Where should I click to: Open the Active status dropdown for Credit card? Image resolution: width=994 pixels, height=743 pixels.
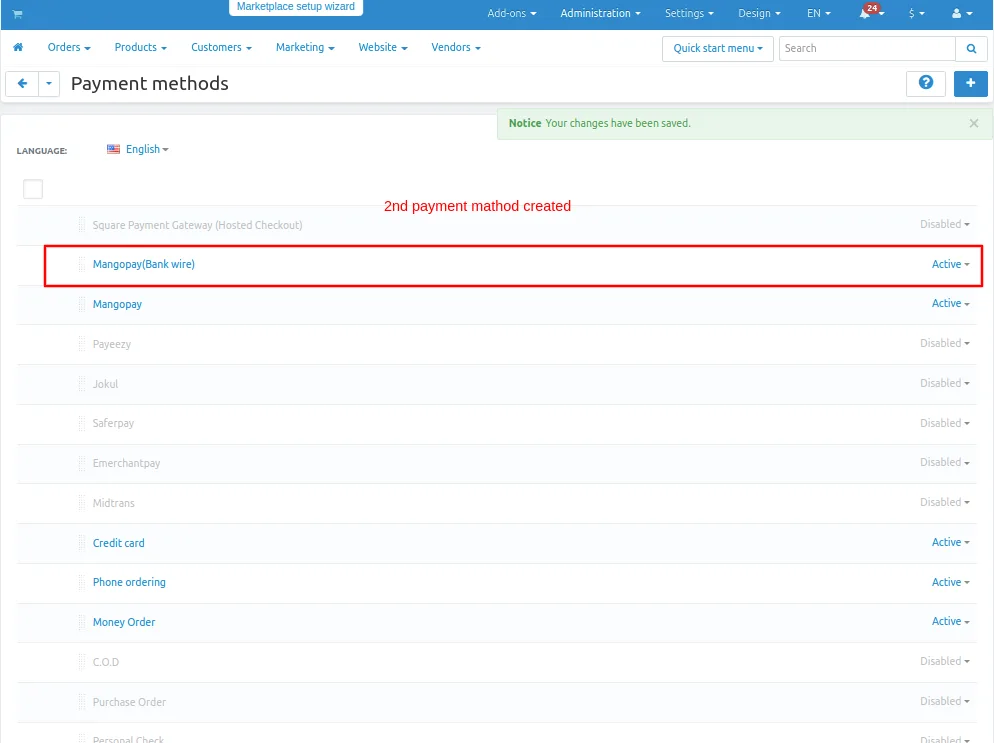pos(950,542)
